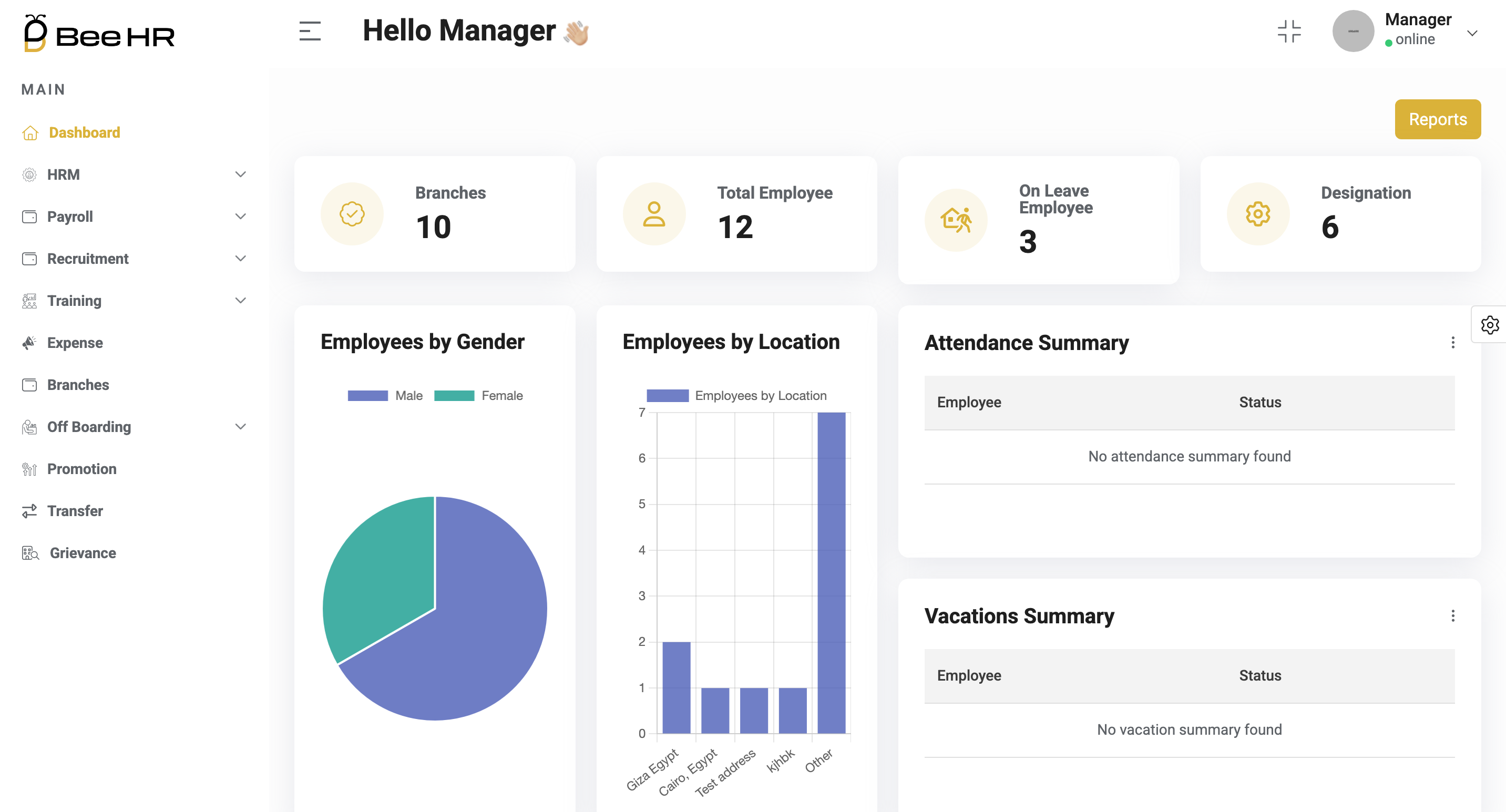
Task: Open the Expense feather icon
Action: (28, 343)
